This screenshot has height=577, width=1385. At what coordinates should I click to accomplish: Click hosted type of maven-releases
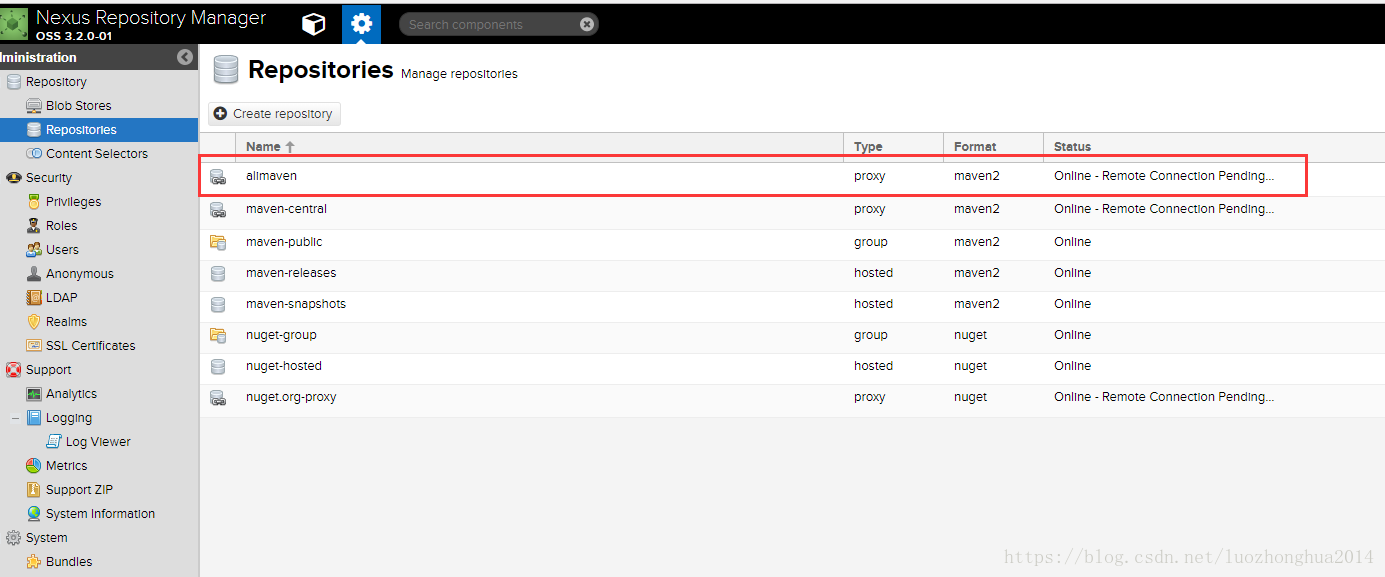[873, 273]
